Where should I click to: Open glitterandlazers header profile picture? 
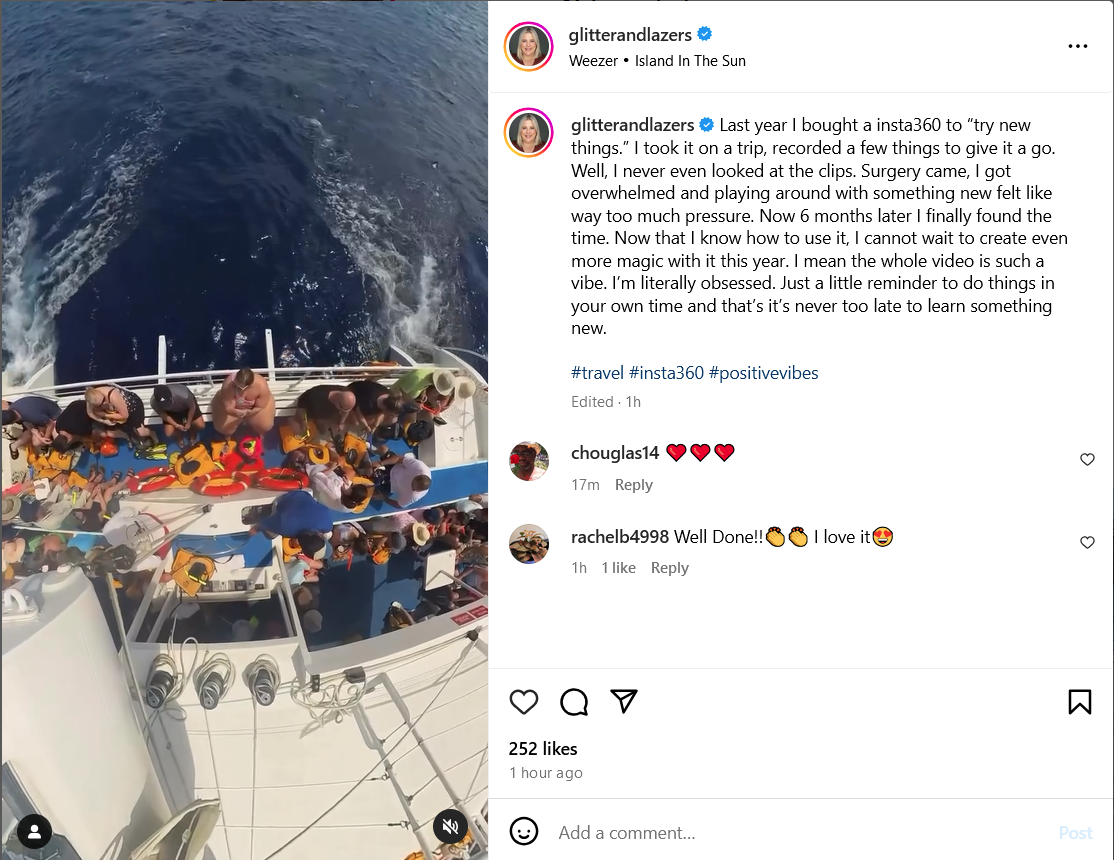(529, 46)
